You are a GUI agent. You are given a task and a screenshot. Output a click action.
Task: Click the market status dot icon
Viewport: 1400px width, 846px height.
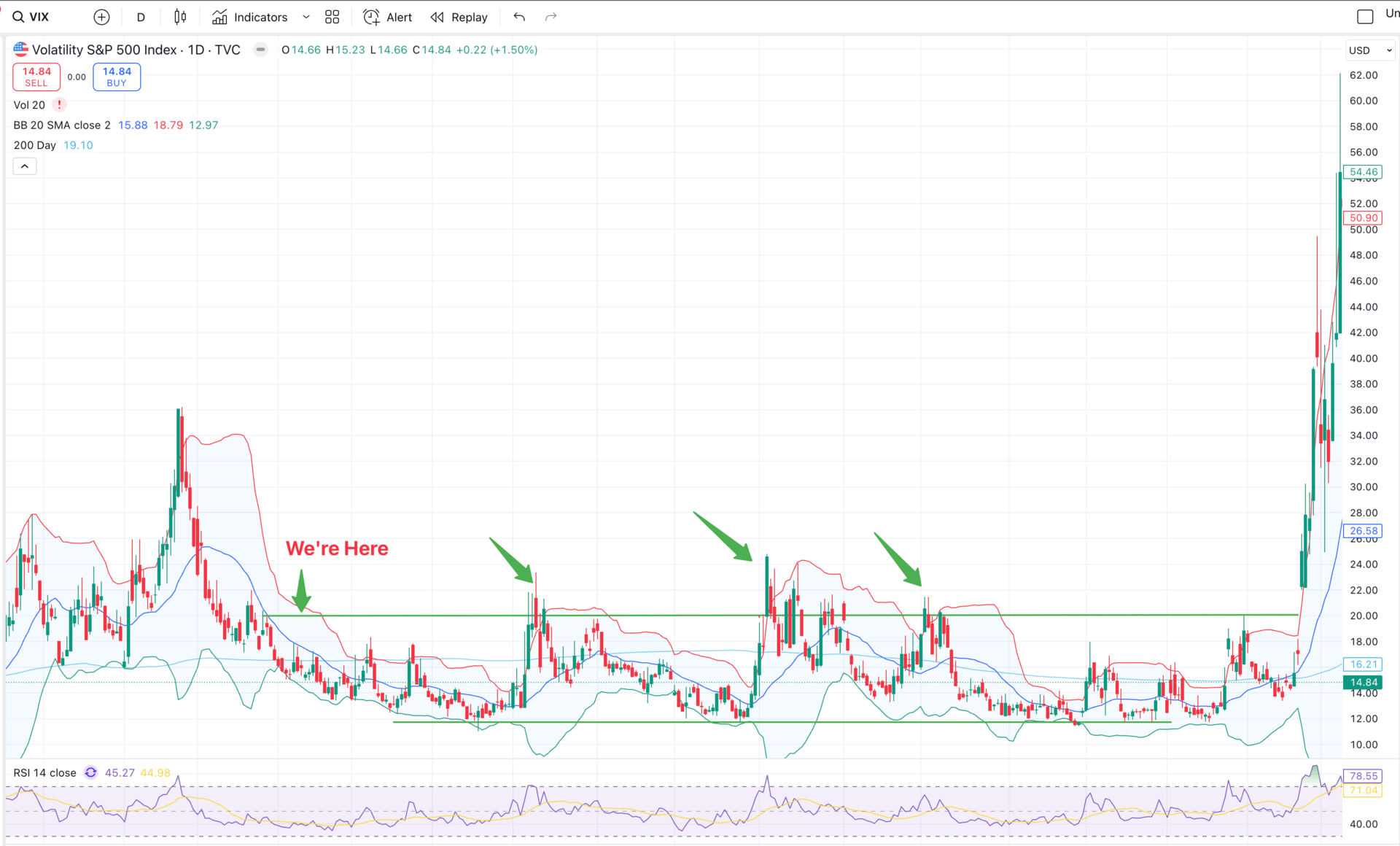(260, 50)
